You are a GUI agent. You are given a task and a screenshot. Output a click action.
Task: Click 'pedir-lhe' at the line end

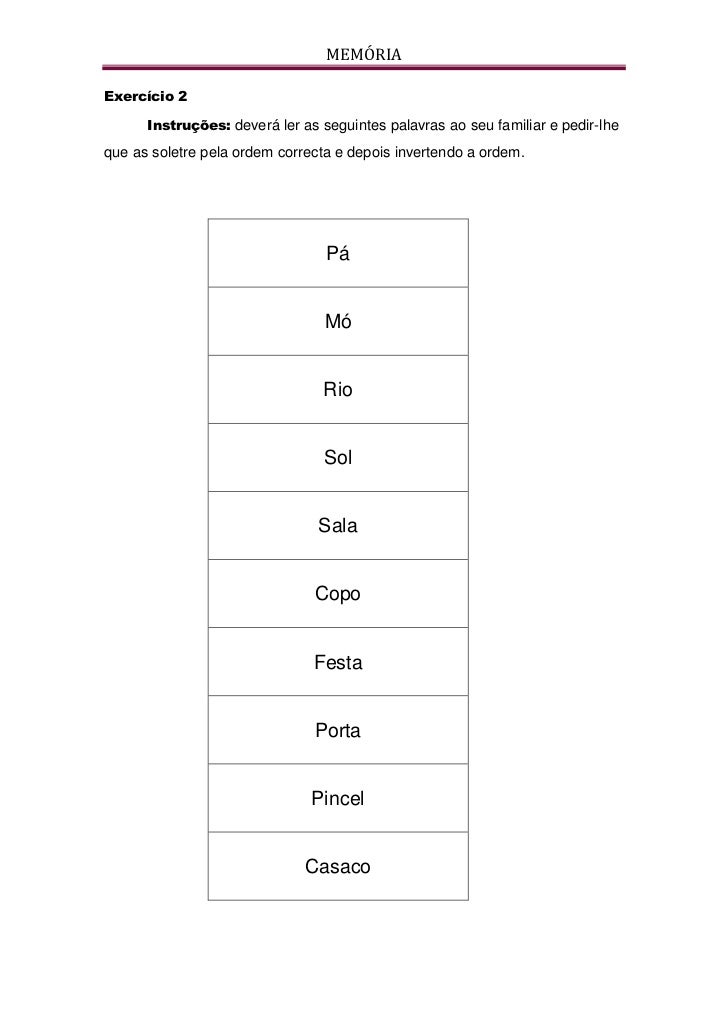pyautogui.click(x=590, y=125)
